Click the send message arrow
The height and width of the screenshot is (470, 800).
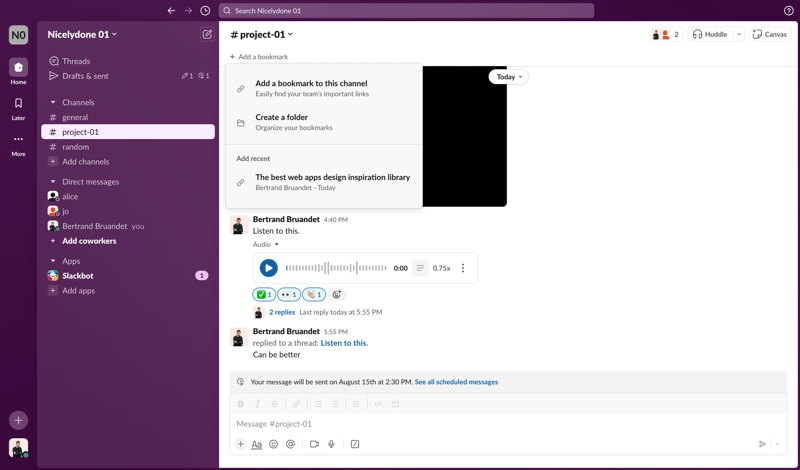762,444
